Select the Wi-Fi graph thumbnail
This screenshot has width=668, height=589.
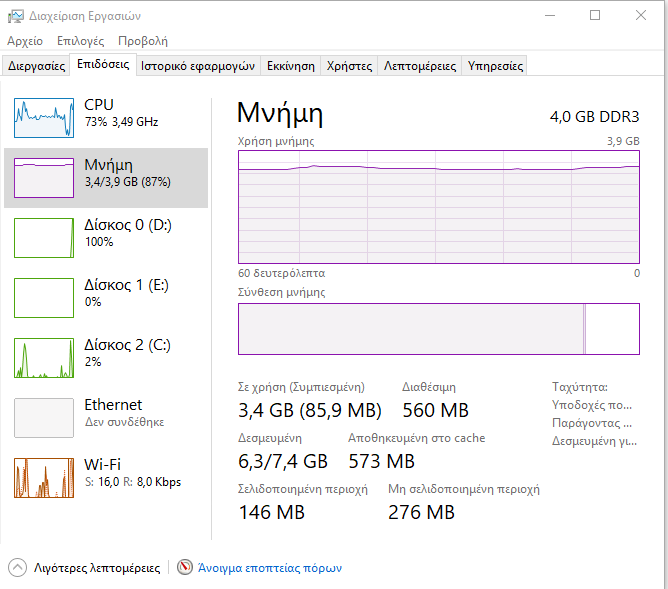click(x=44, y=478)
